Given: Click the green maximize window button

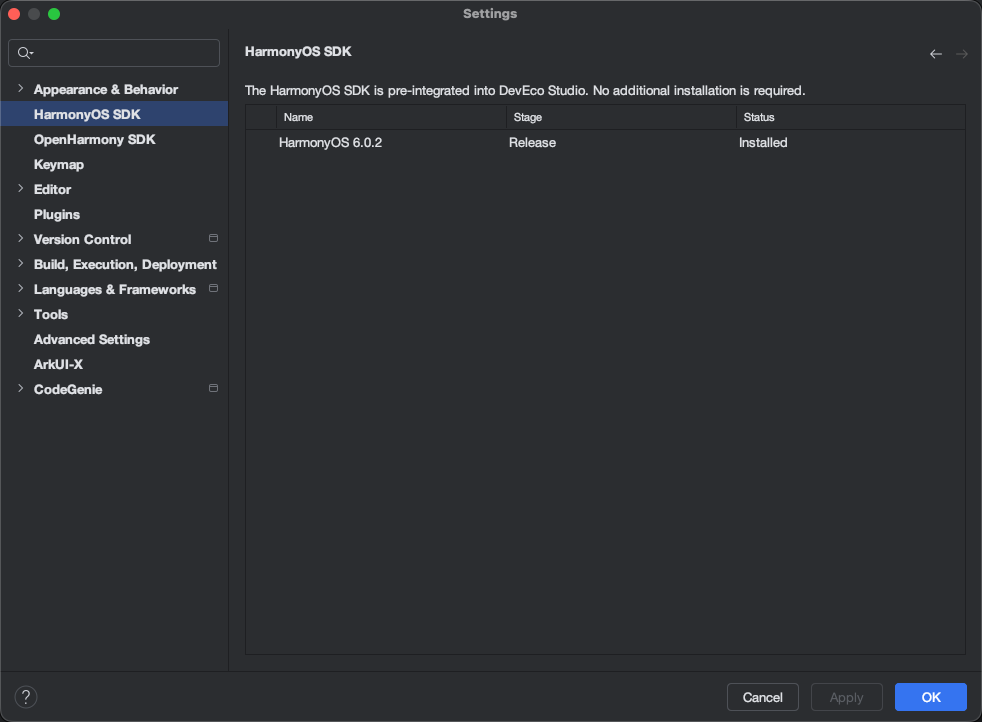Looking at the screenshot, I should (54, 14).
